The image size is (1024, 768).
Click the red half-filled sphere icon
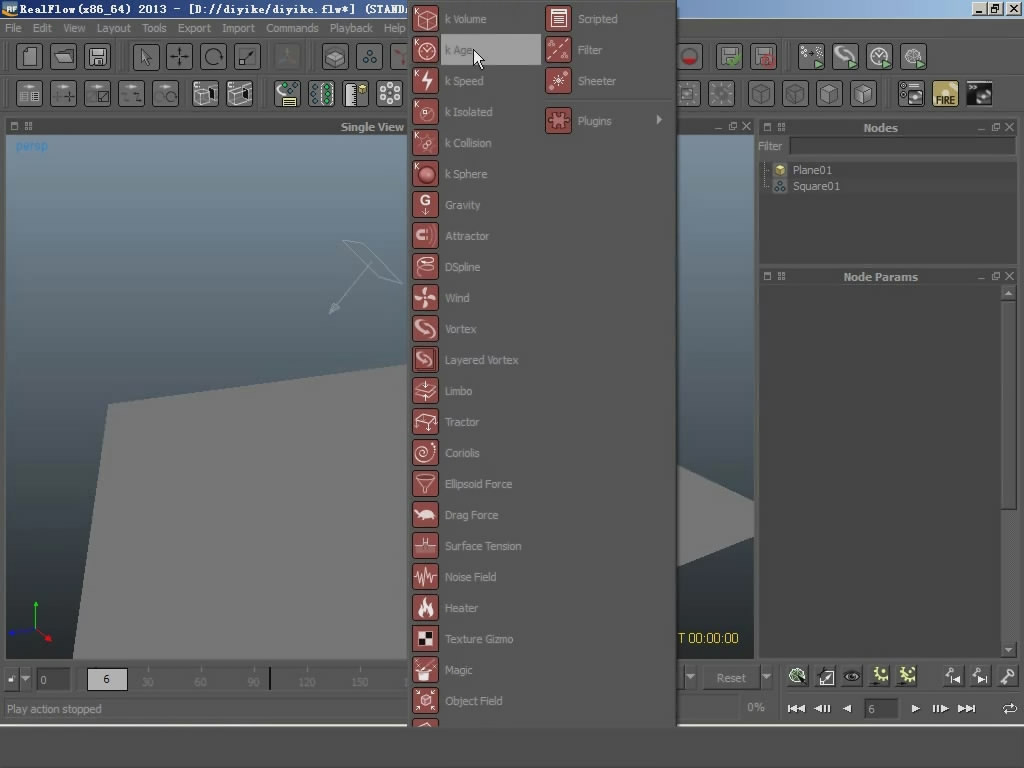pos(690,57)
